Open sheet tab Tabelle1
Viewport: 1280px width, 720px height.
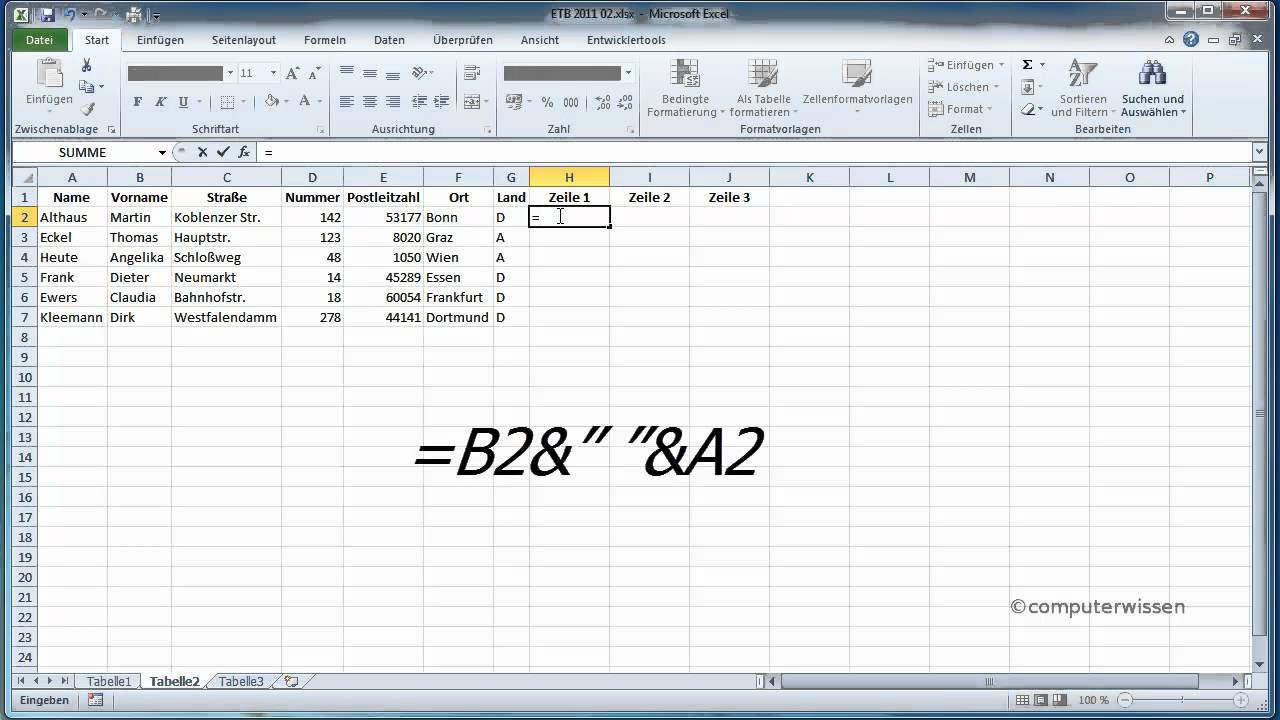click(109, 681)
